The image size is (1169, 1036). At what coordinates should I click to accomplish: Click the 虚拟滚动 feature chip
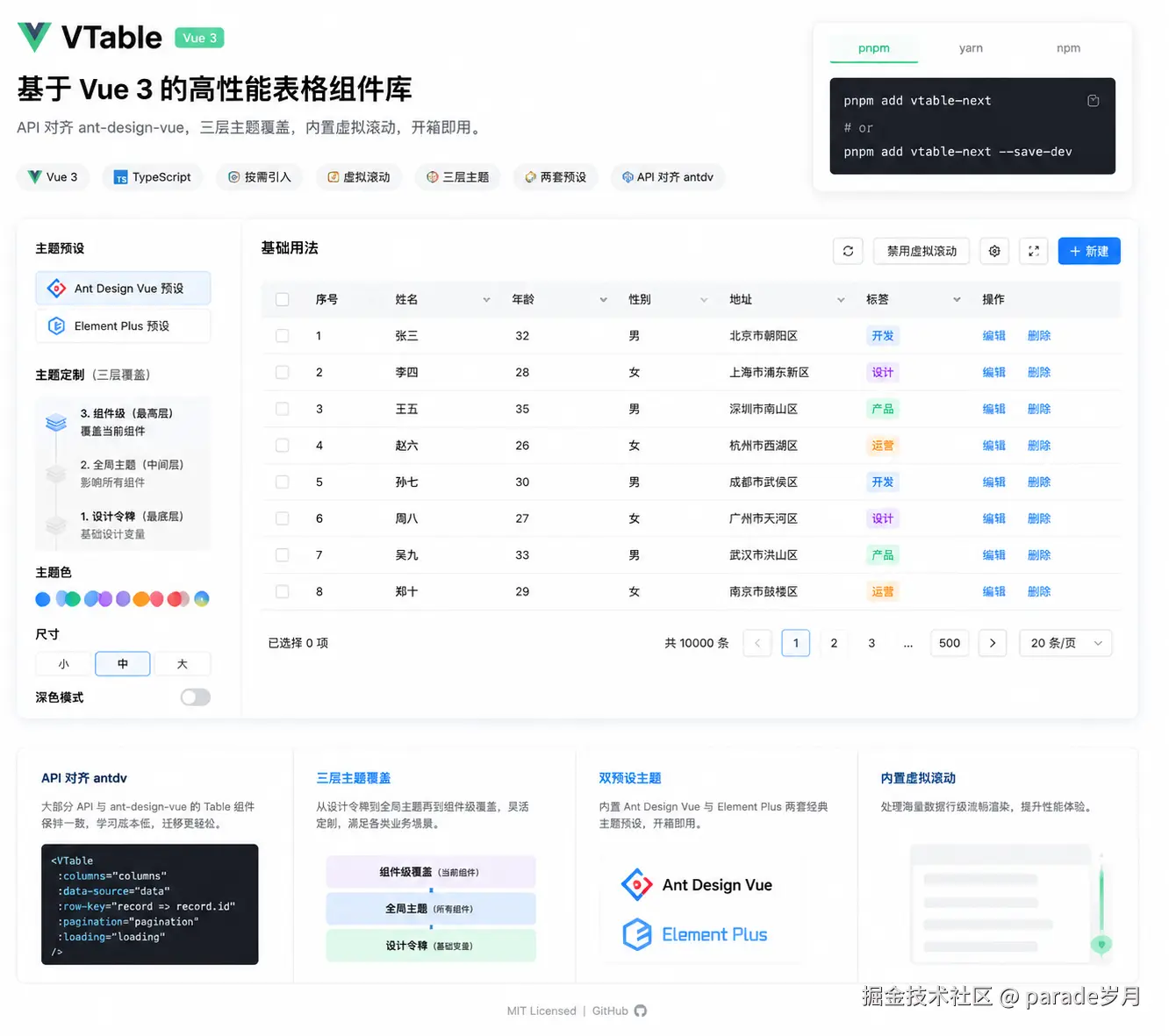point(359,177)
